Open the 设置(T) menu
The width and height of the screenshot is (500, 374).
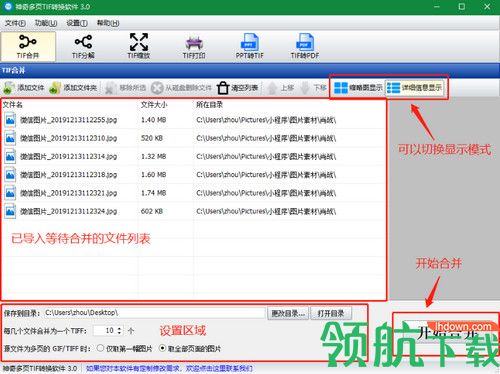[77, 23]
